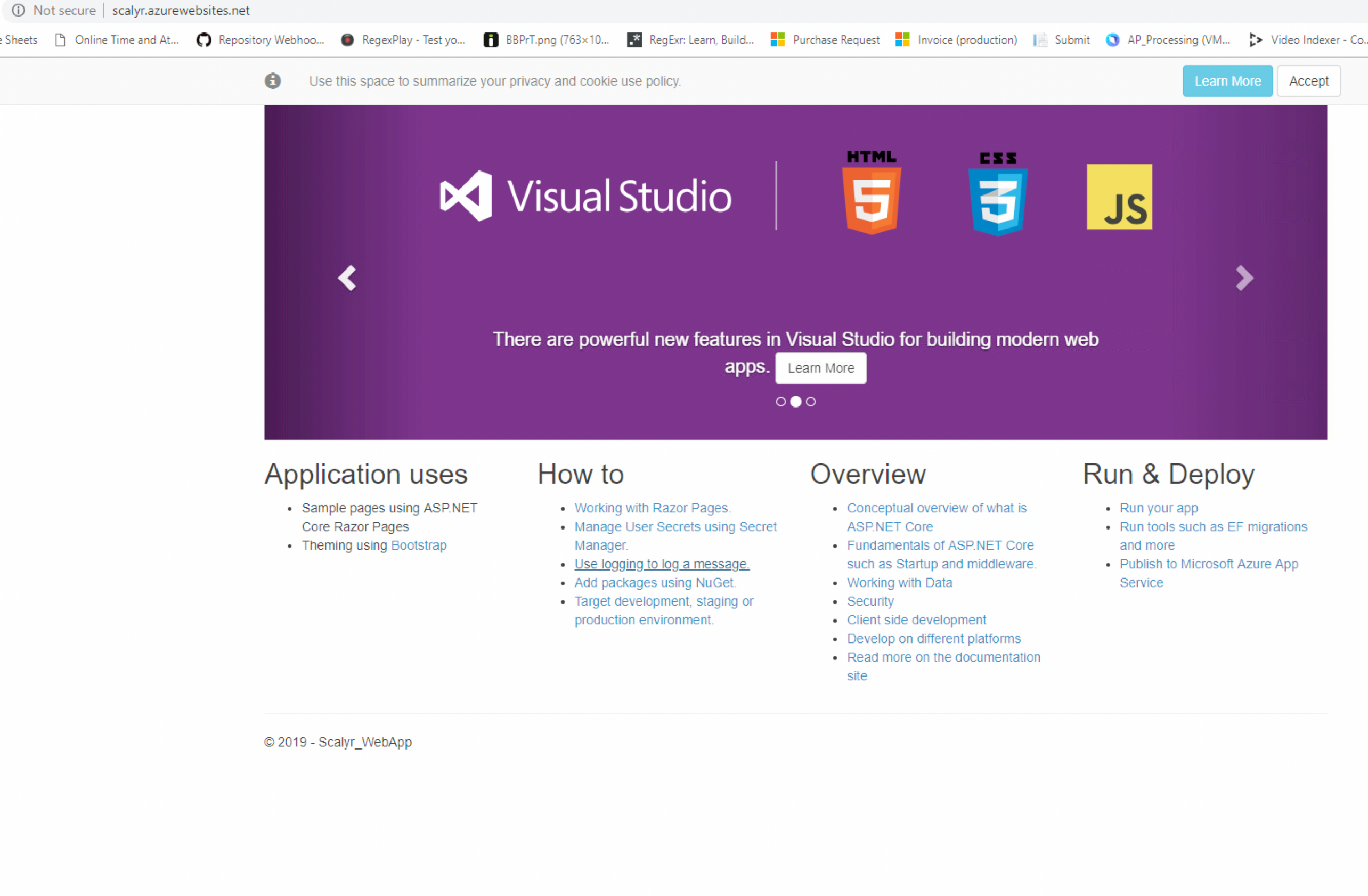The image size is (1368, 896).
Task: Click the RegexPlay bookmark icon
Action: point(349,41)
